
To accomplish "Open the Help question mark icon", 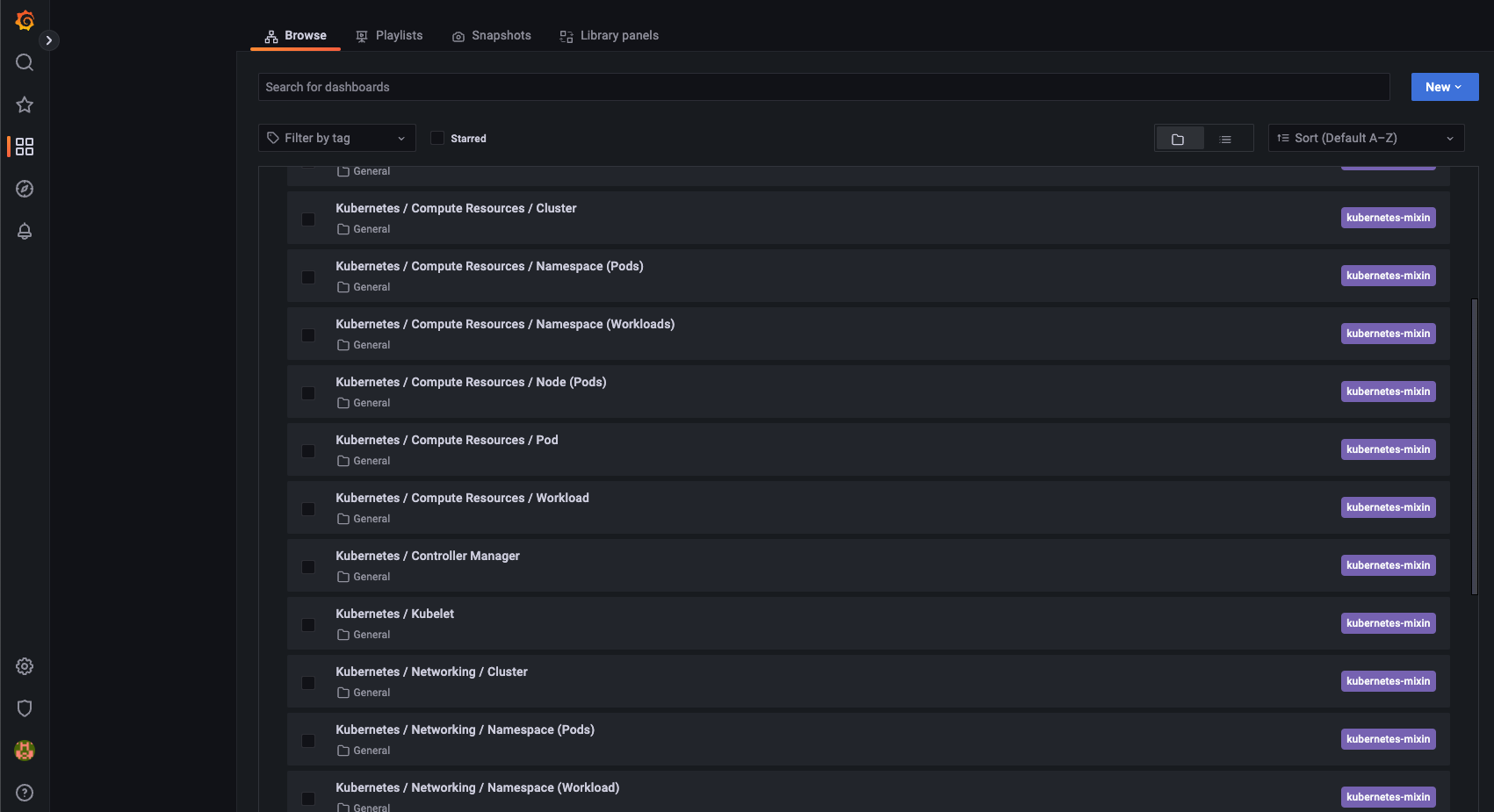I will (25, 793).
